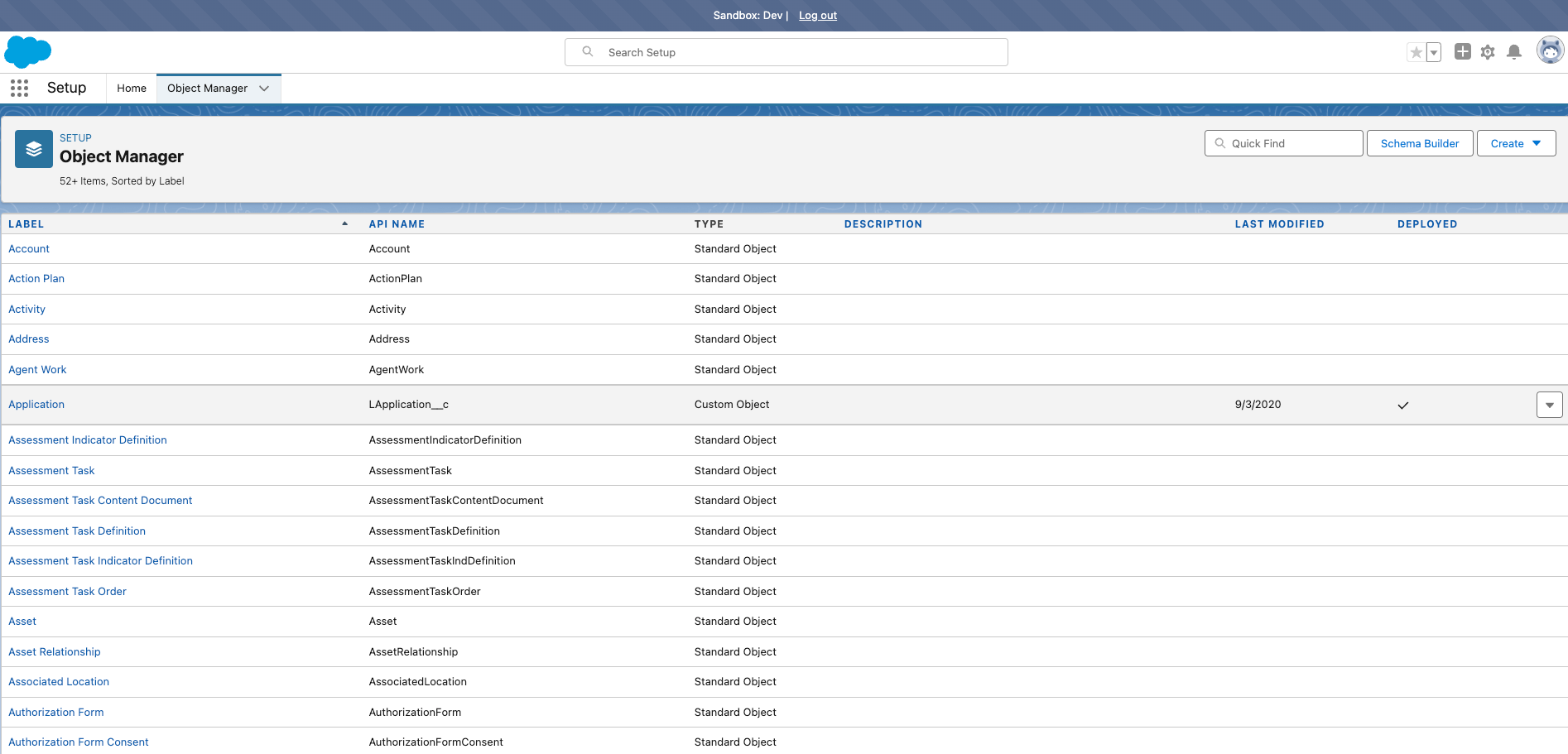
Task: Open the Associated Location object
Action: pos(59,682)
